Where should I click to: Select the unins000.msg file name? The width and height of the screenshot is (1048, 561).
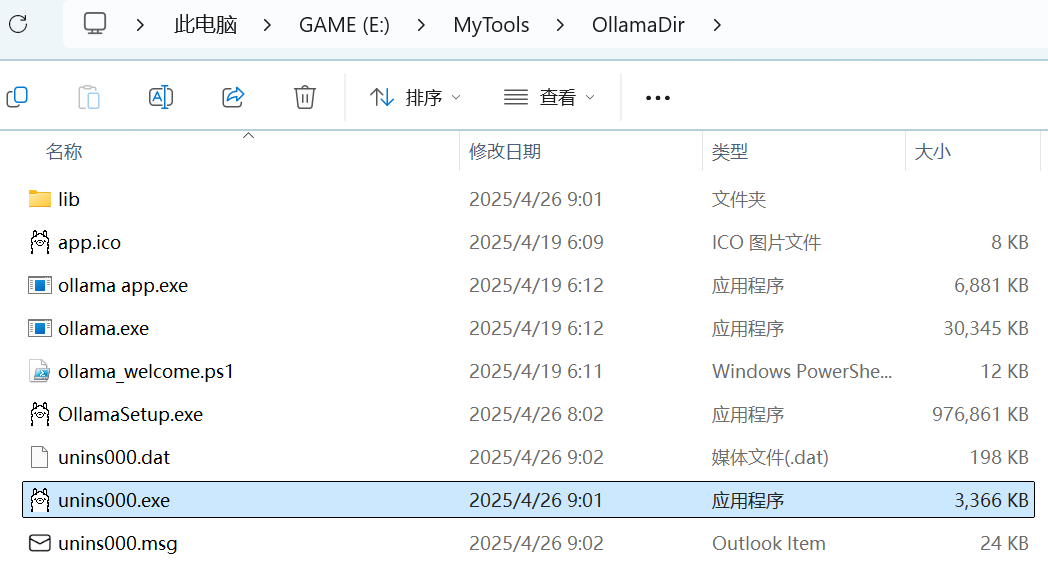click(x=118, y=543)
